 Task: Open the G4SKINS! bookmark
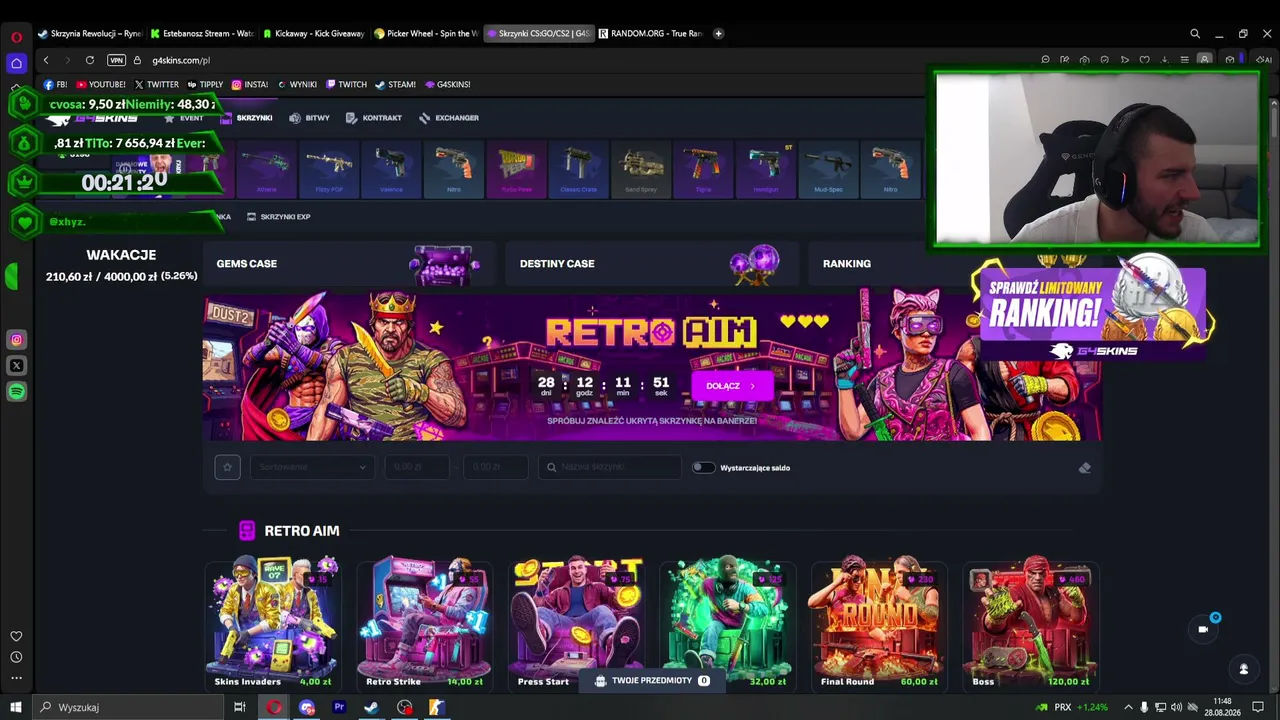tap(447, 85)
